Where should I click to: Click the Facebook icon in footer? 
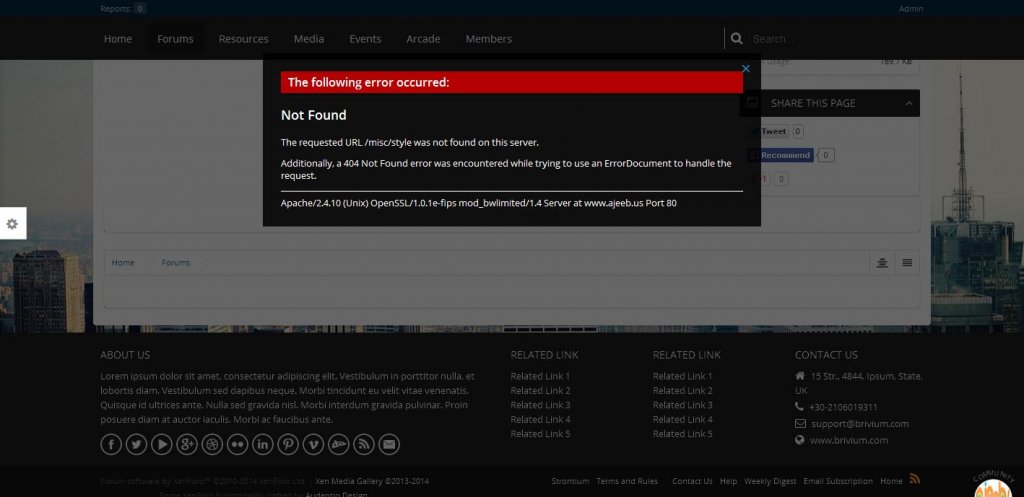click(111, 444)
